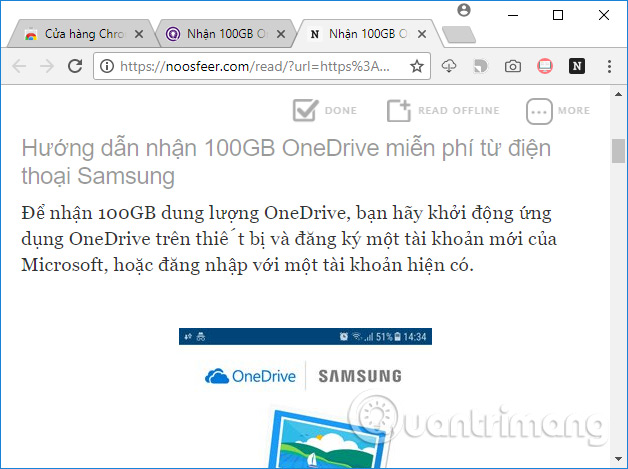Open the gray page-curl extension icon
Viewport: 628px width, 469px height.
click(x=481, y=66)
